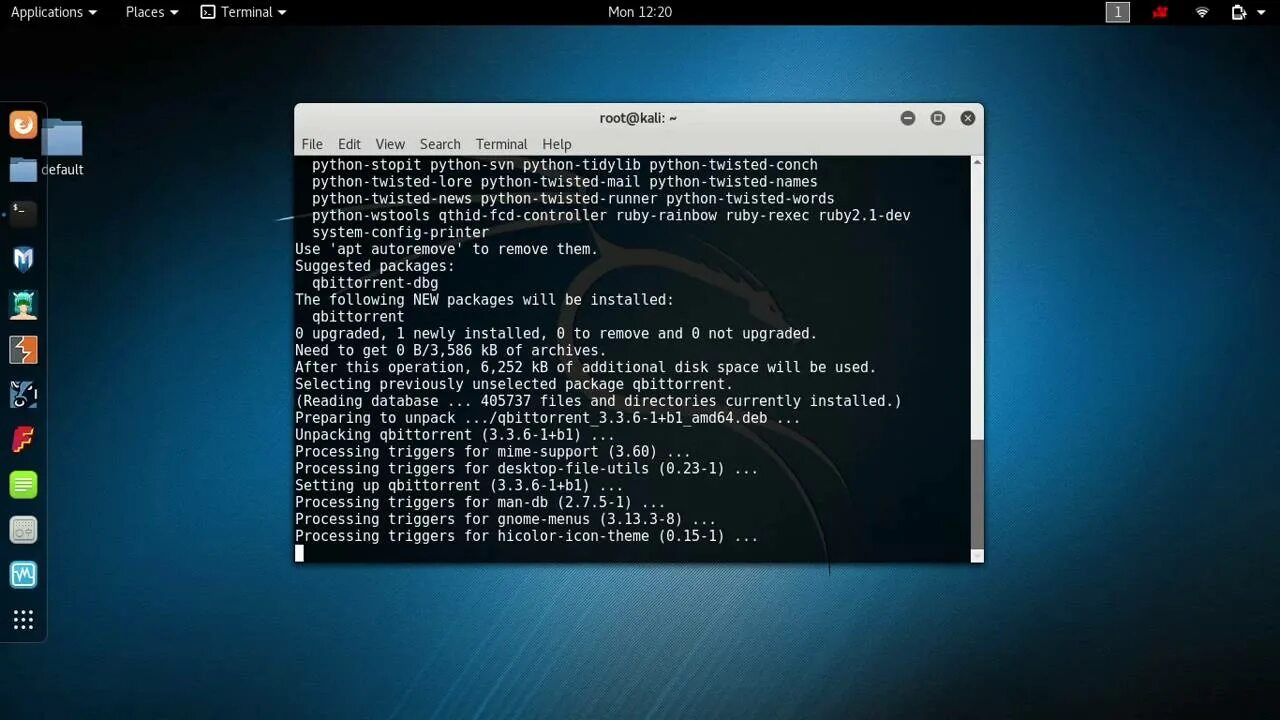
Task: Open the Files manager in the dock
Action: click(23, 169)
